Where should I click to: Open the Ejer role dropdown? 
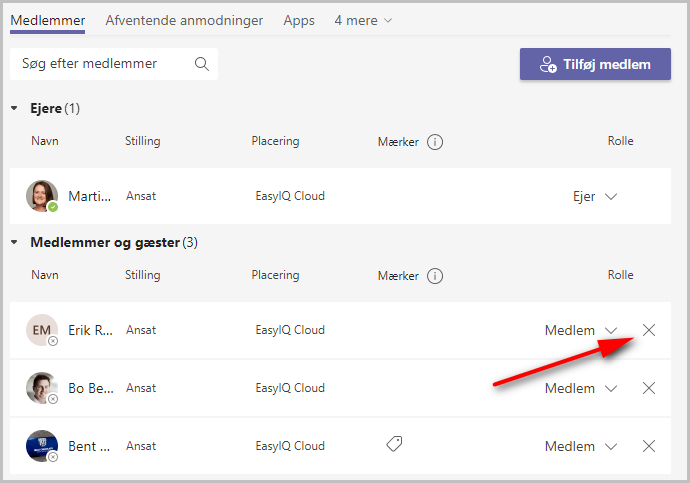pos(595,196)
